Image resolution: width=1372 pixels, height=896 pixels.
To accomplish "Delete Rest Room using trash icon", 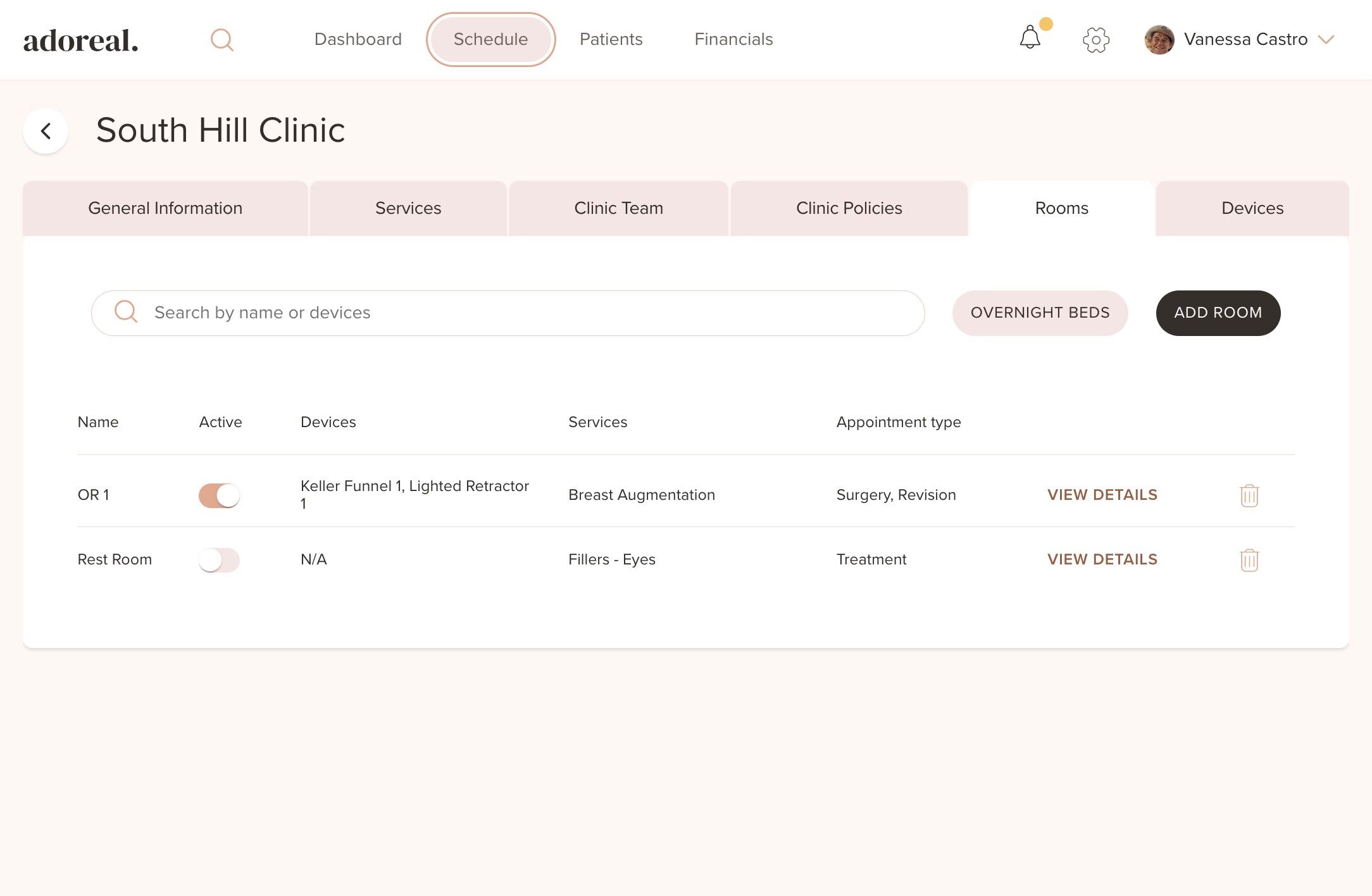I will [1249, 560].
